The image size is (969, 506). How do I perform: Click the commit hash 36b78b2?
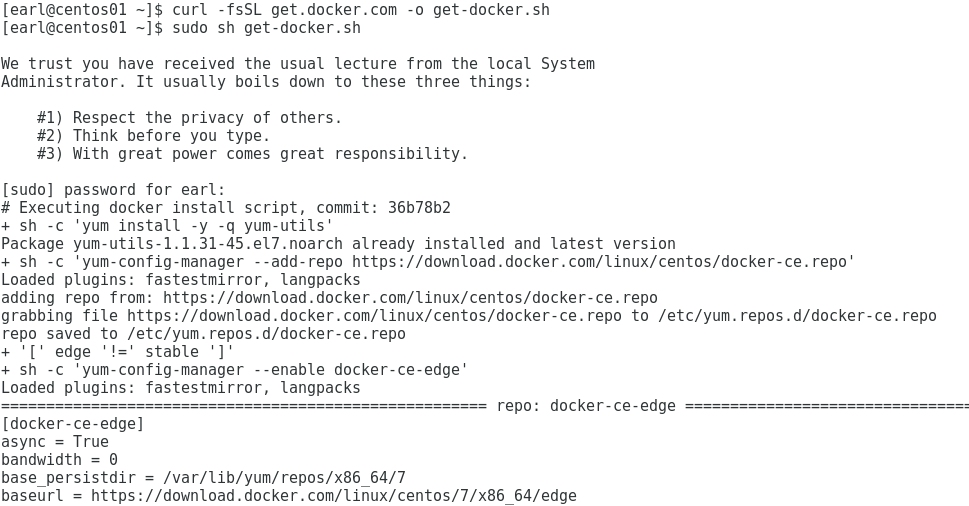419,208
